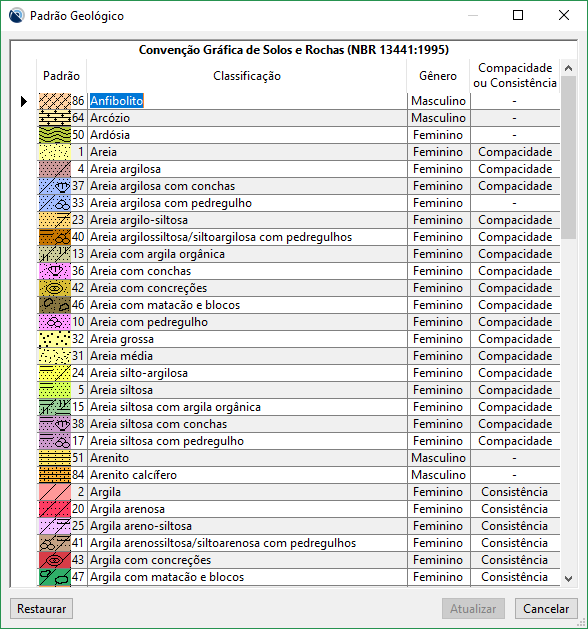Viewport: 588px width, 629px height.
Task: Select the Ardósia green wavy pattern swatch
Action: click(55, 135)
